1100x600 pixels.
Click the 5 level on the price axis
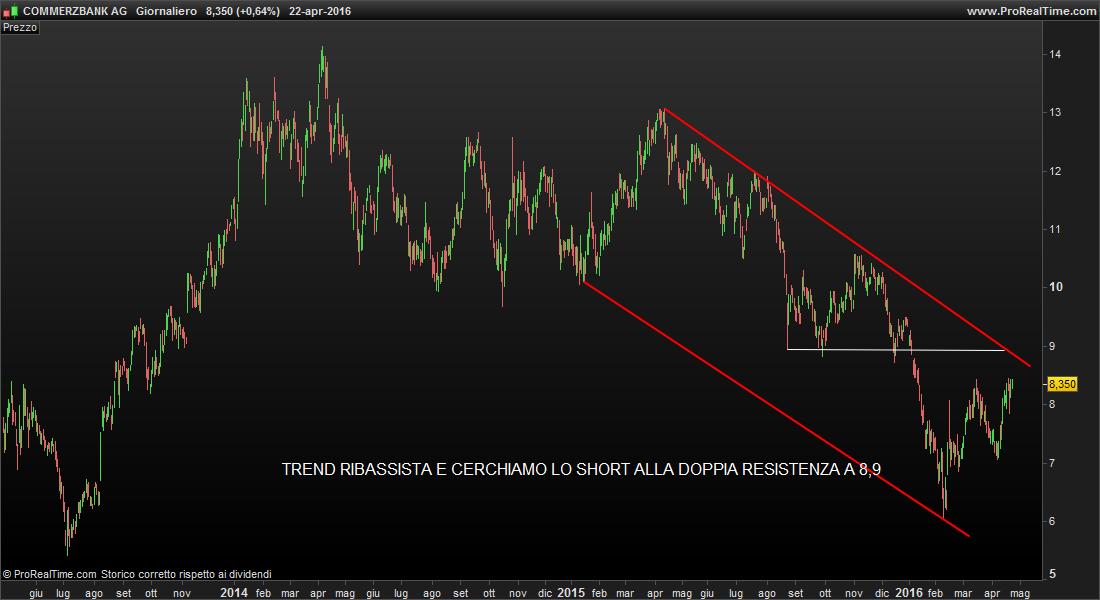pyautogui.click(x=1051, y=574)
